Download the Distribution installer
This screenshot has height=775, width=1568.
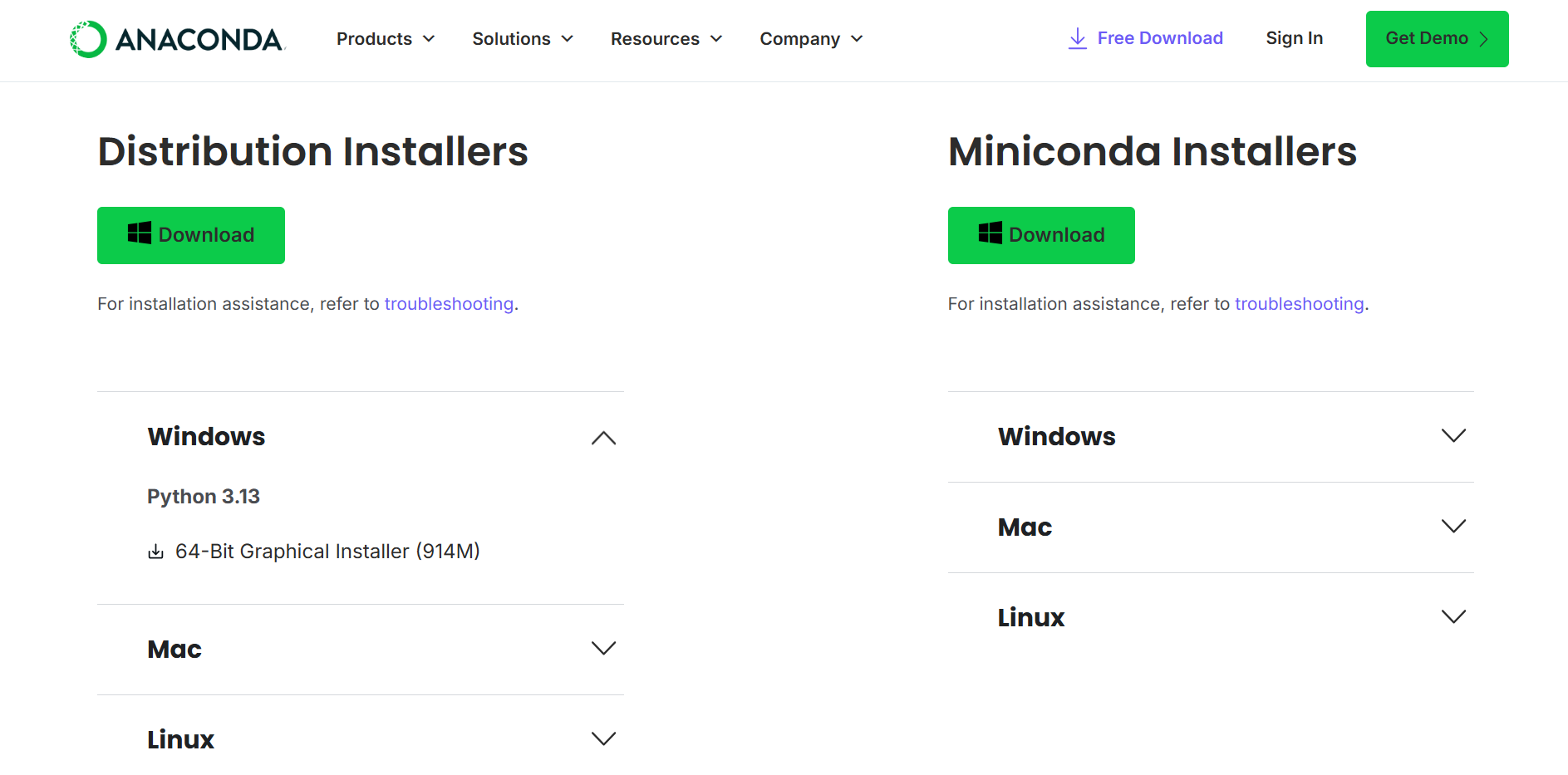tap(191, 235)
